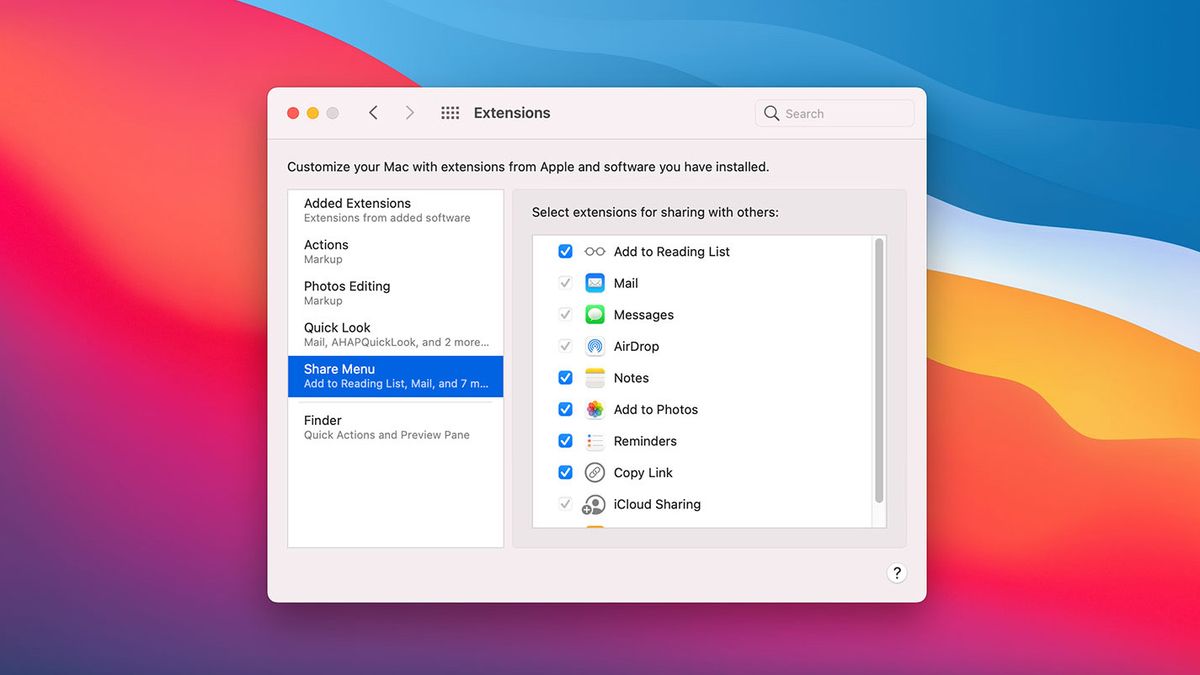Image resolution: width=1200 pixels, height=675 pixels.
Task: Click the Reminders icon
Action: 594,441
